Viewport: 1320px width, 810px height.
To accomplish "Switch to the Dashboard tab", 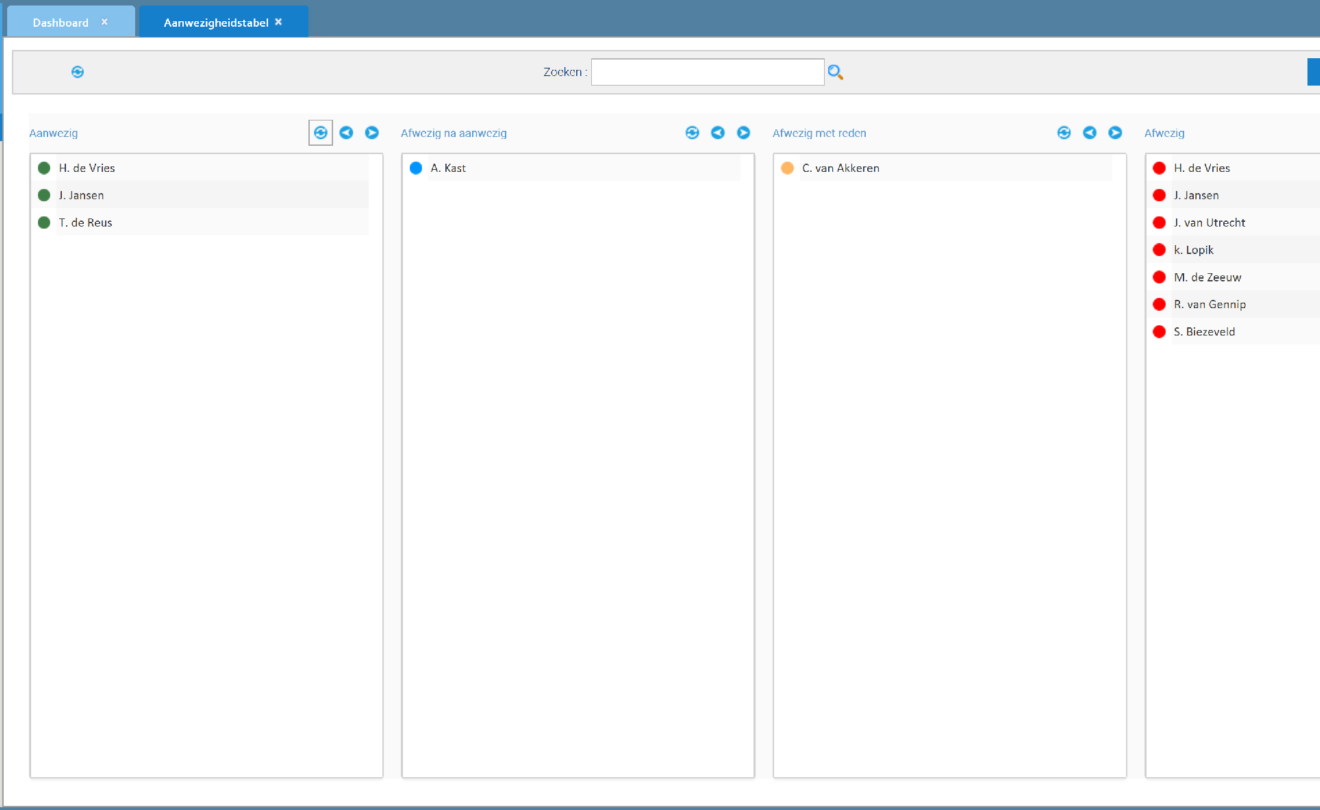I will (x=60, y=22).
